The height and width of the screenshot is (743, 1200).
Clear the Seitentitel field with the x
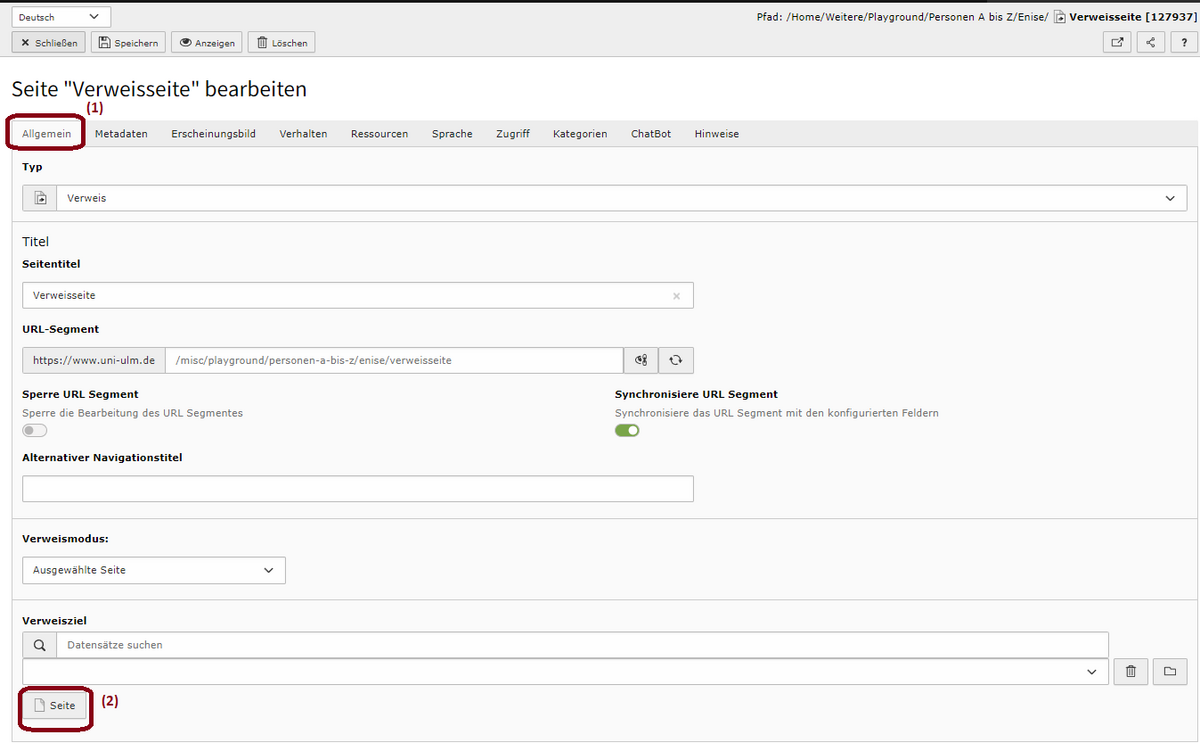(676, 296)
